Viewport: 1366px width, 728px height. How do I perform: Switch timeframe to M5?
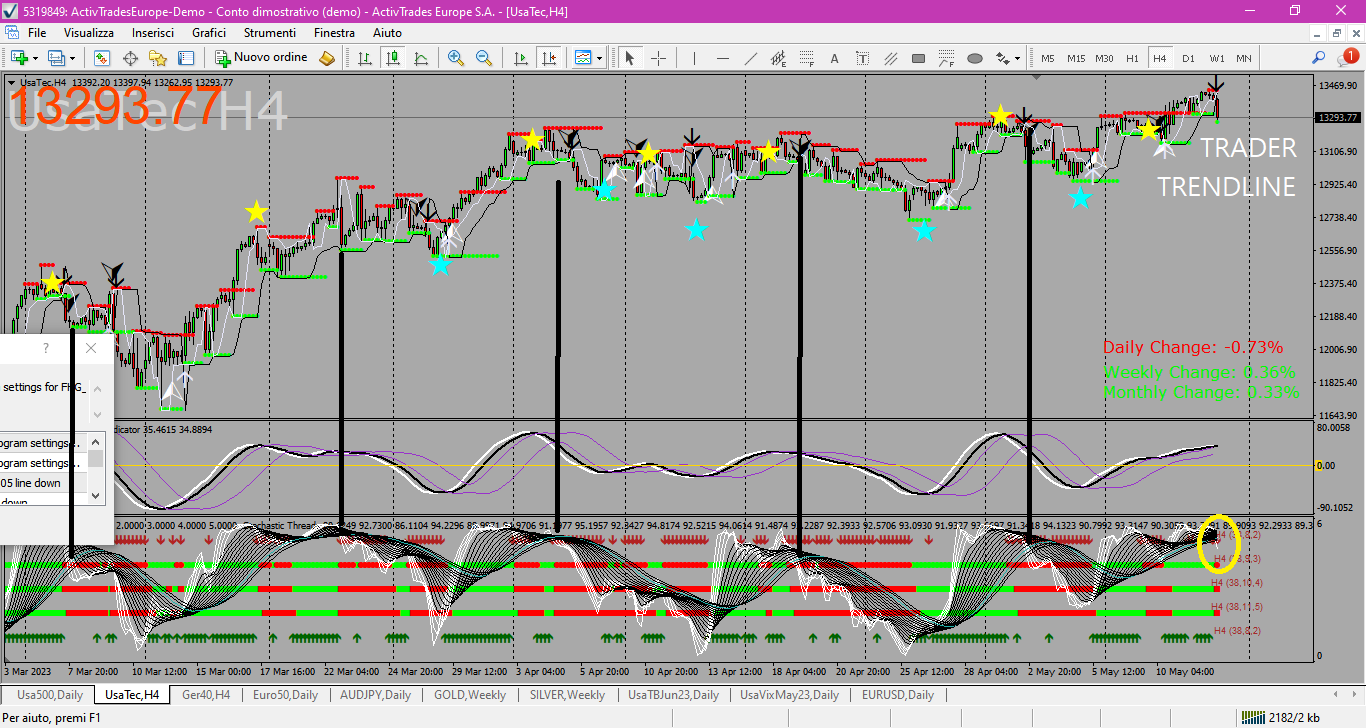(1048, 58)
